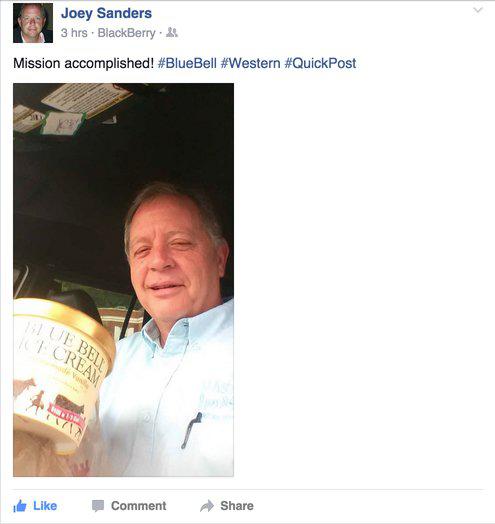Click the Share button label
Viewport: 495px width, 524px height.
pyautogui.click(x=237, y=506)
